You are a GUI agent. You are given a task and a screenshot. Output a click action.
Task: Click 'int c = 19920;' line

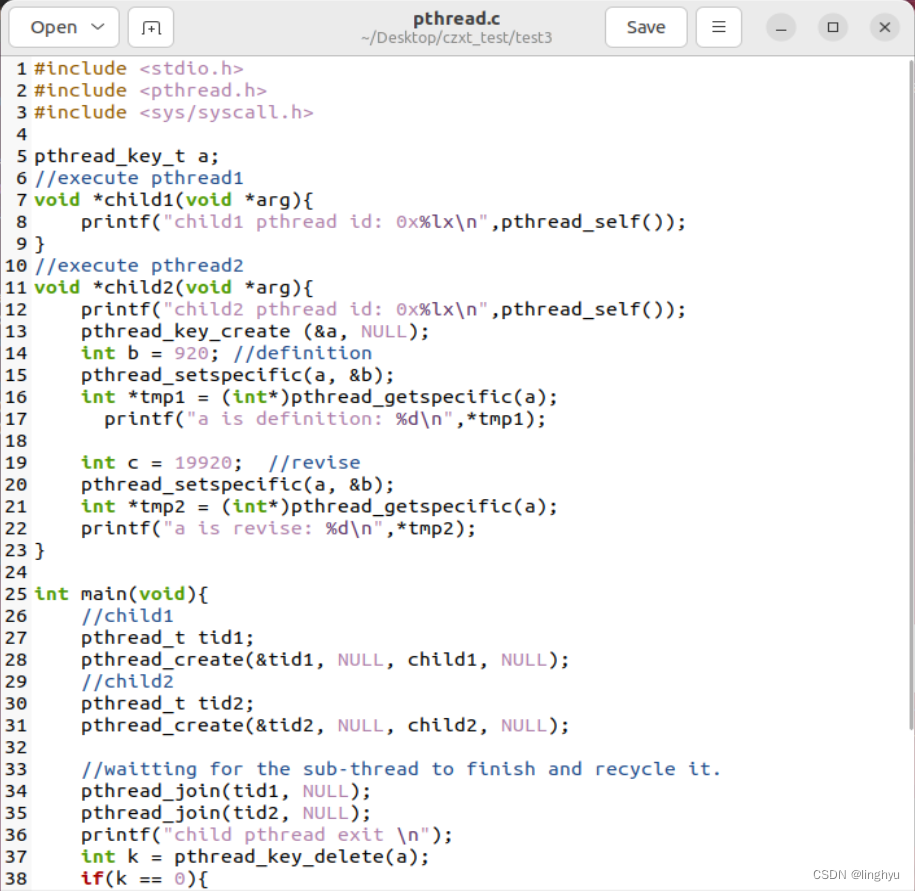click(221, 463)
